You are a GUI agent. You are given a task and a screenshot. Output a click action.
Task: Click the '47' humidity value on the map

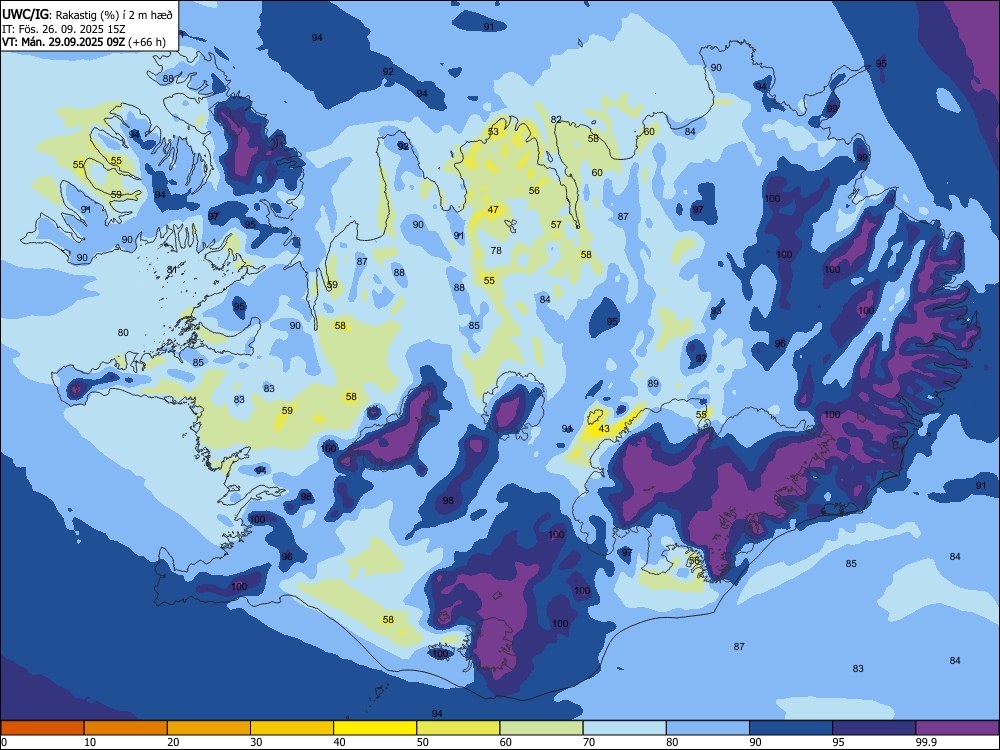(x=493, y=210)
